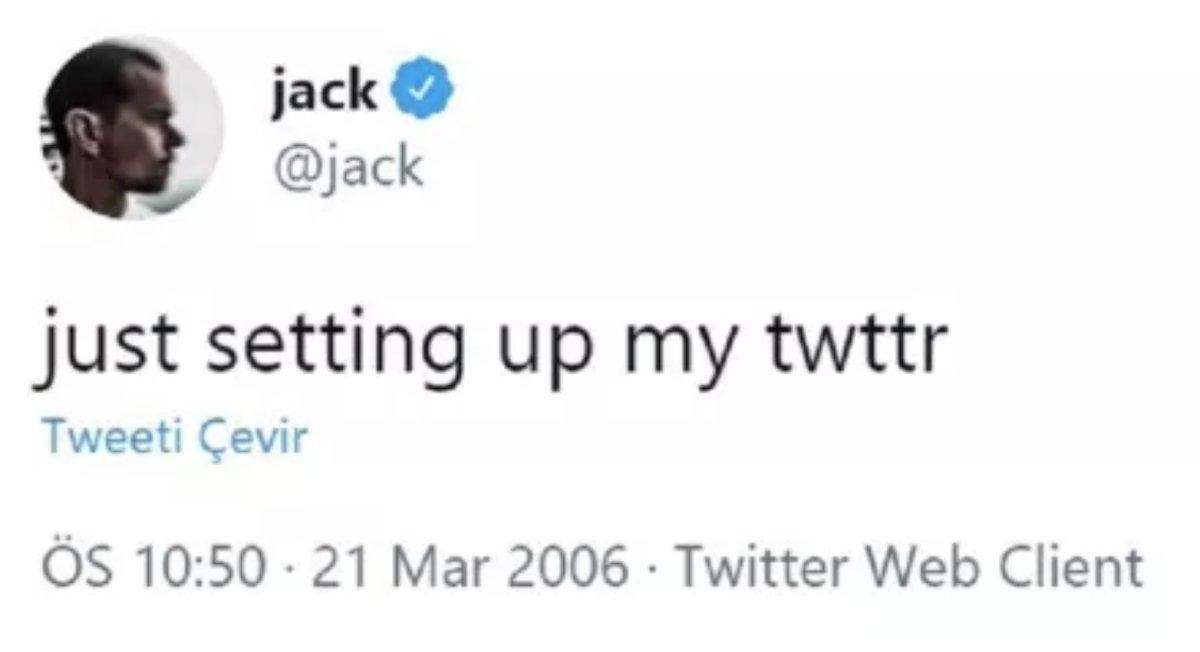
Task: Click the Tweeti Çevir translate link
Action: (x=173, y=438)
